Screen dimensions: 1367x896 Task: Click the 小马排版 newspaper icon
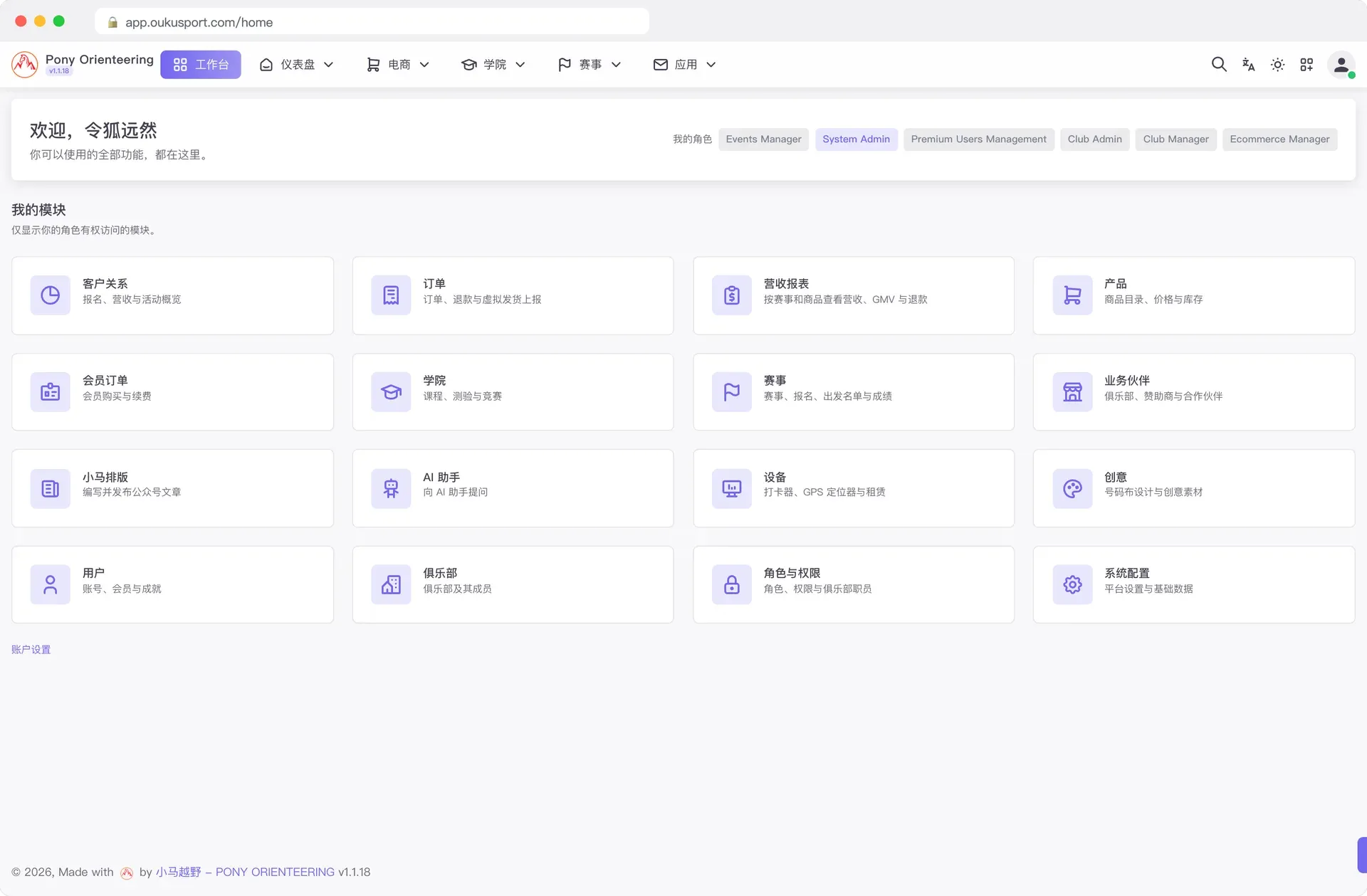(50, 488)
